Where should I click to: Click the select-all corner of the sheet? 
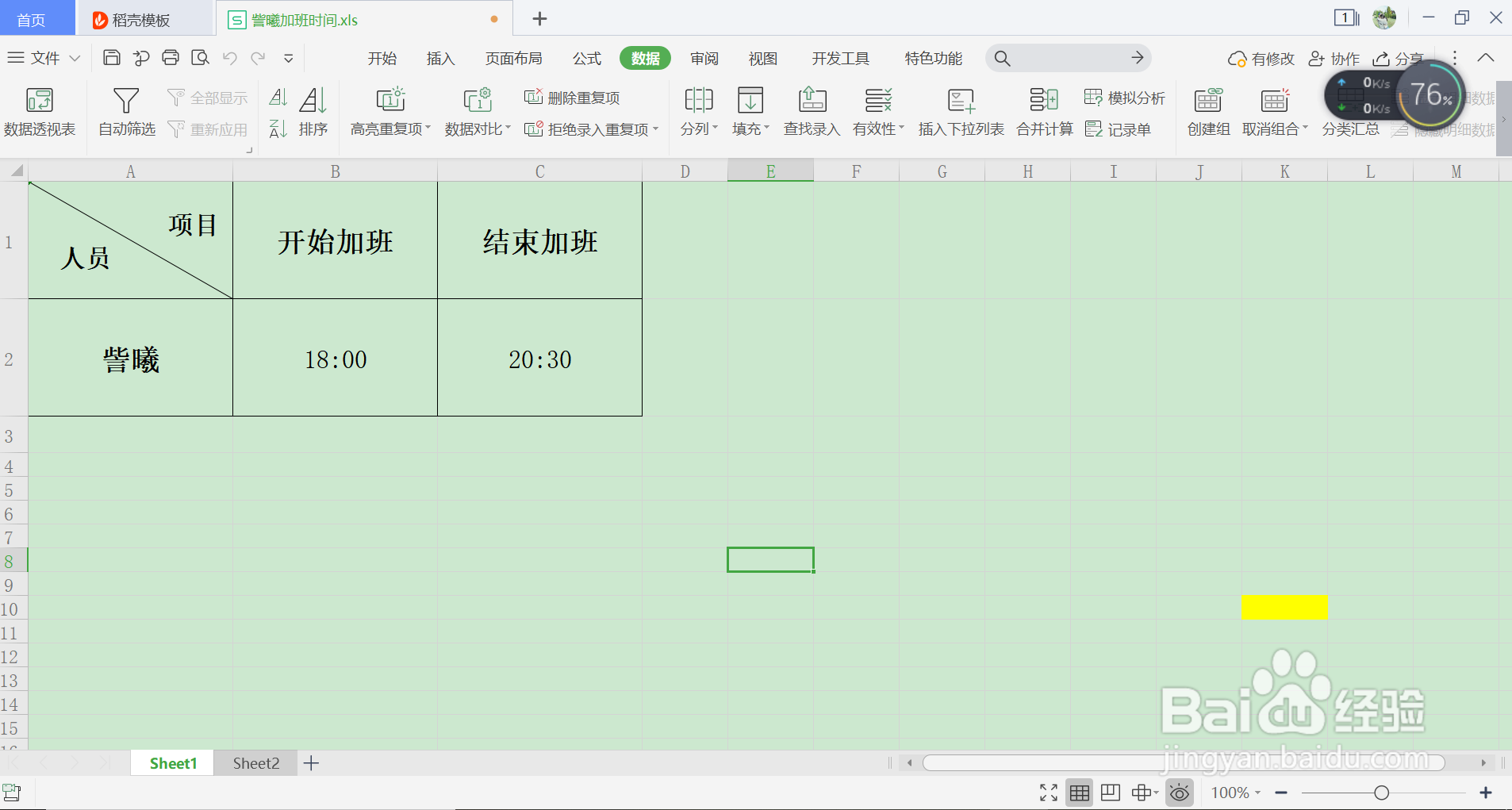point(14,171)
